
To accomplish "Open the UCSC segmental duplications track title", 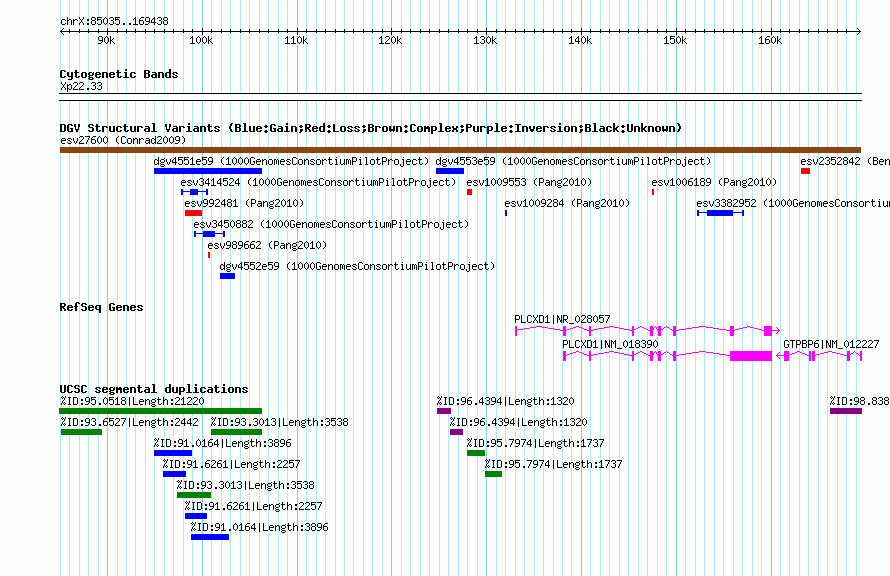I will (x=154, y=389).
